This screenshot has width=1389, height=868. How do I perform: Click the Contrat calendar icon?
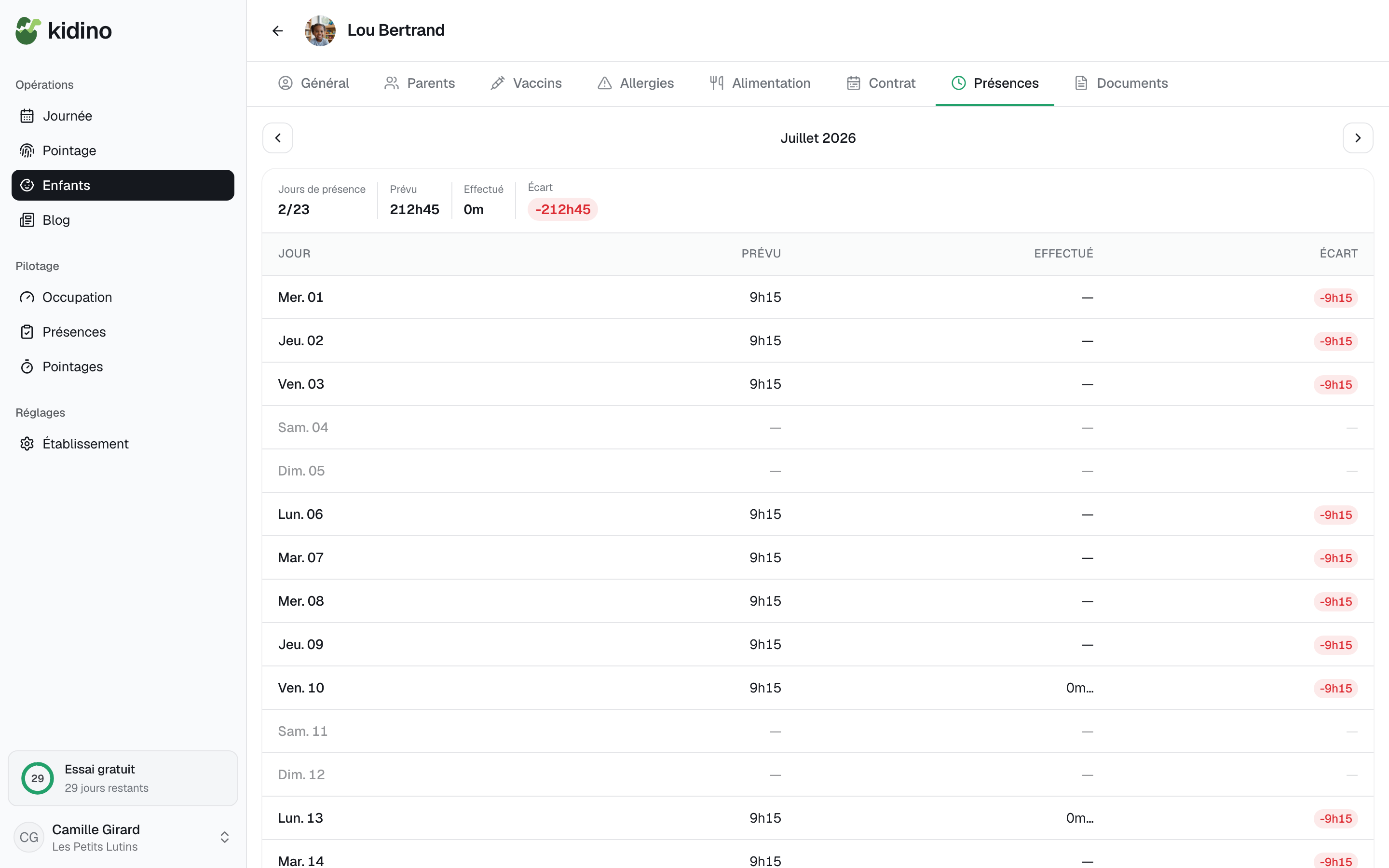[x=854, y=83]
